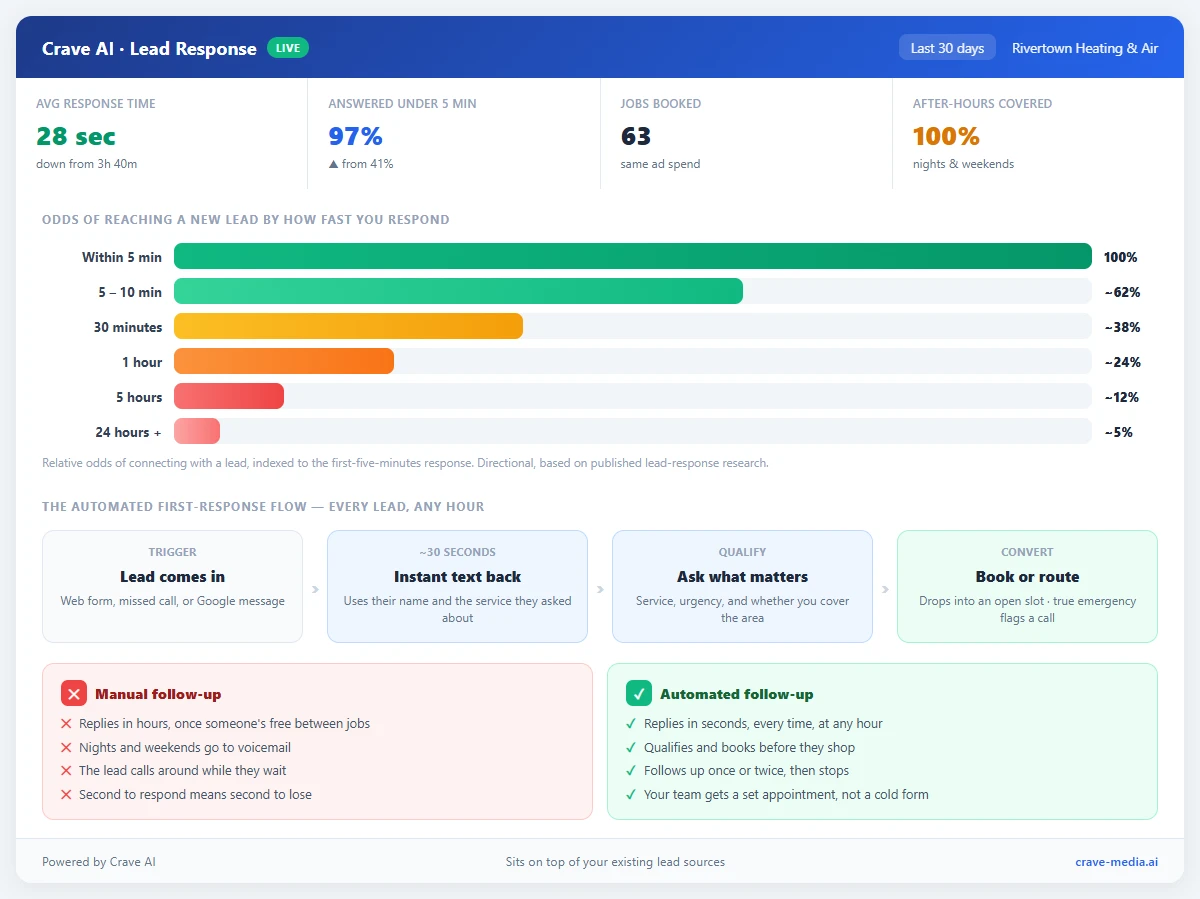Image resolution: width=1200 pixels, height=899 pixels.
Task: Click chevron between Trigger and Instant text back cards
Action: pos(315,589)
